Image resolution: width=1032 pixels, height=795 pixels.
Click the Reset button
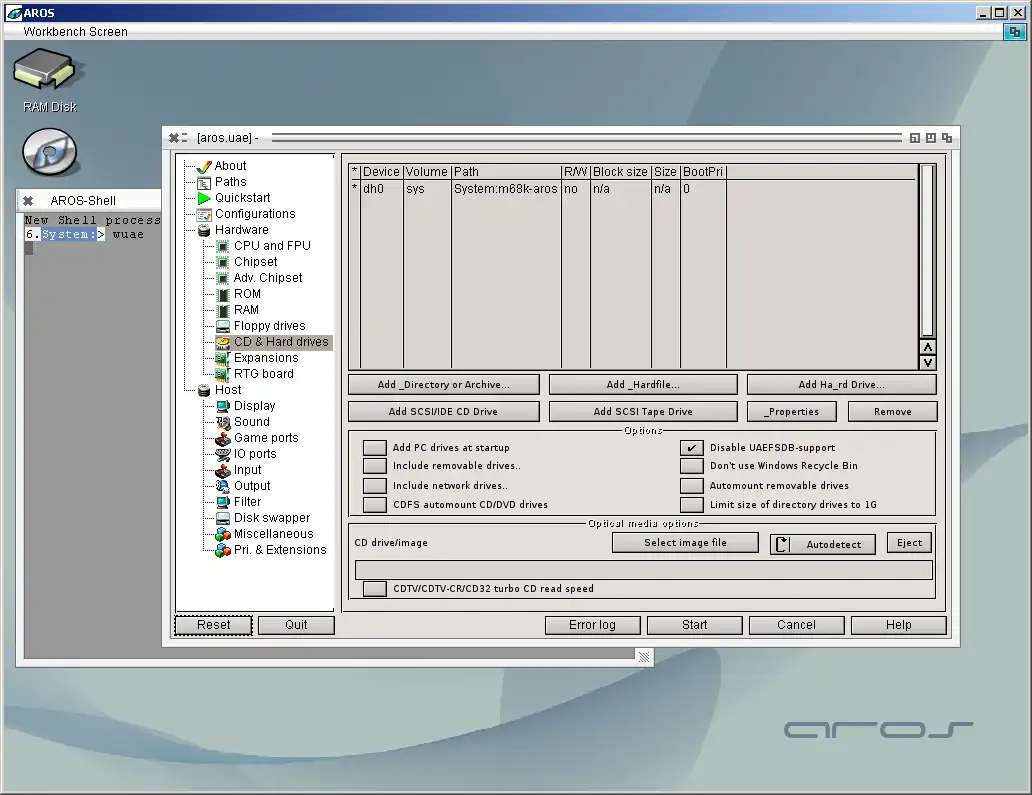click(213, 625)
